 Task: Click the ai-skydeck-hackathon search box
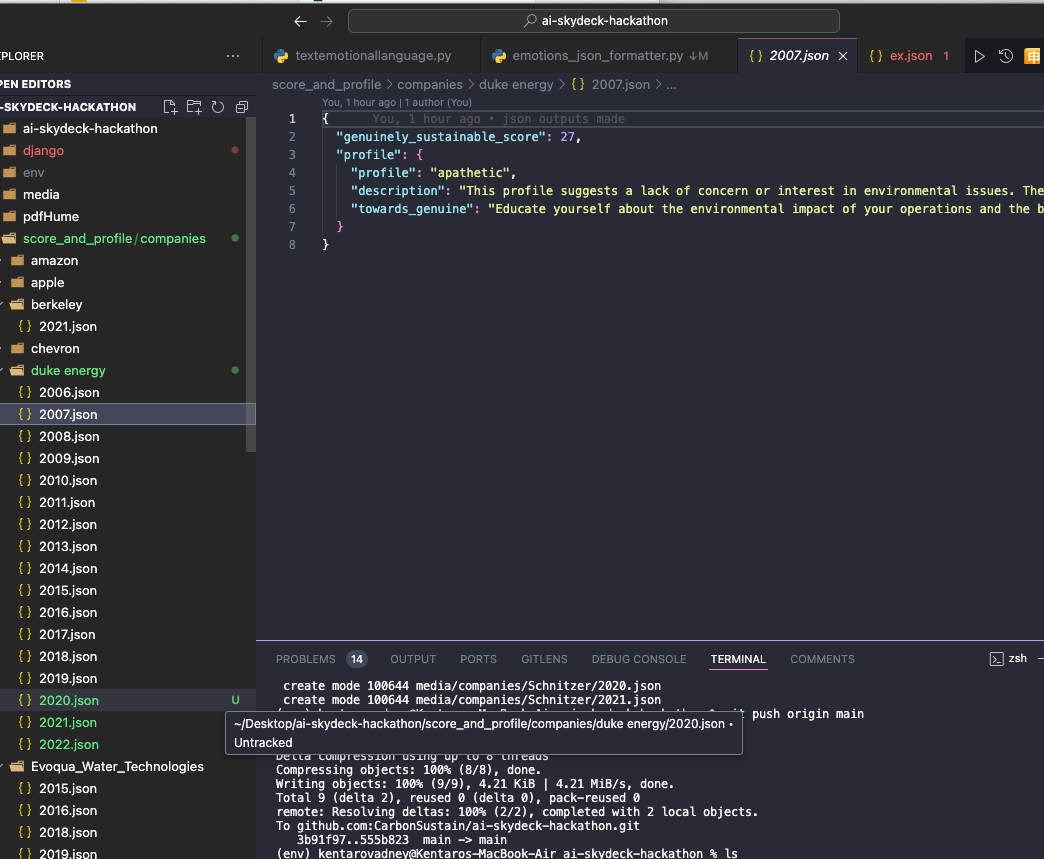click(x=594, y=21)
